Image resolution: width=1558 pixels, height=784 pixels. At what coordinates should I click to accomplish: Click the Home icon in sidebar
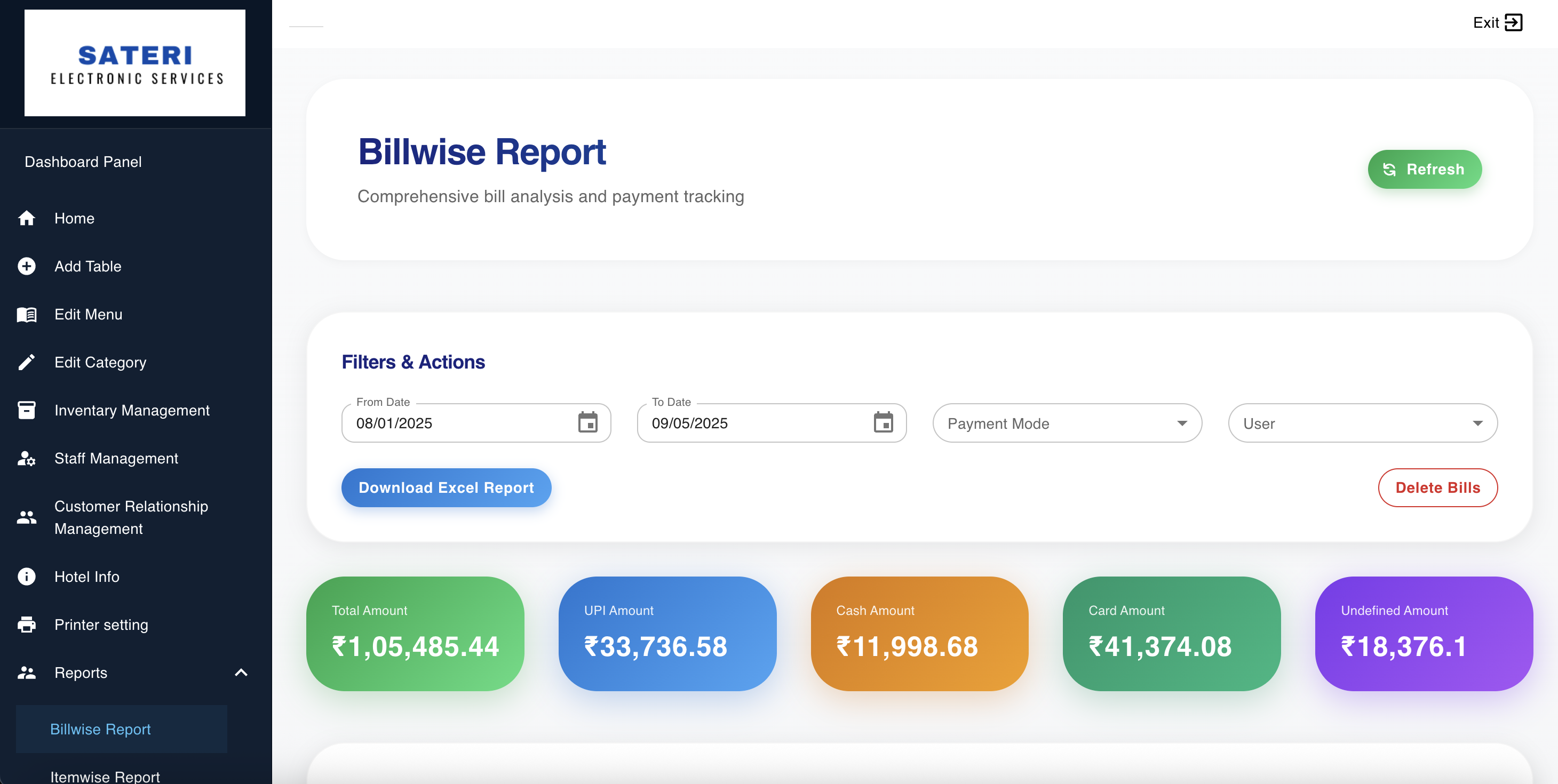[27, 218]
